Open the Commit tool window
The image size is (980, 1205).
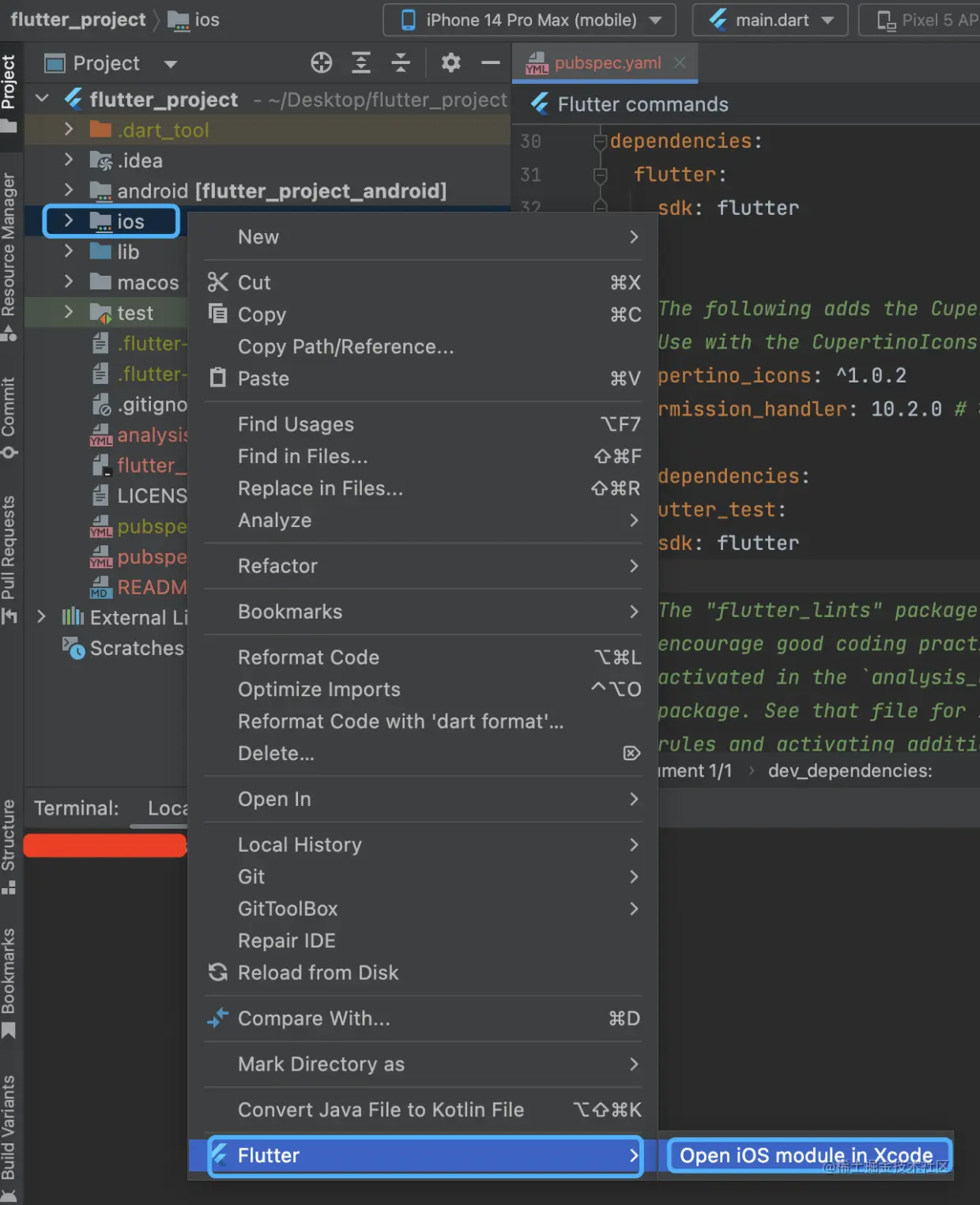[x=9, y=417]
